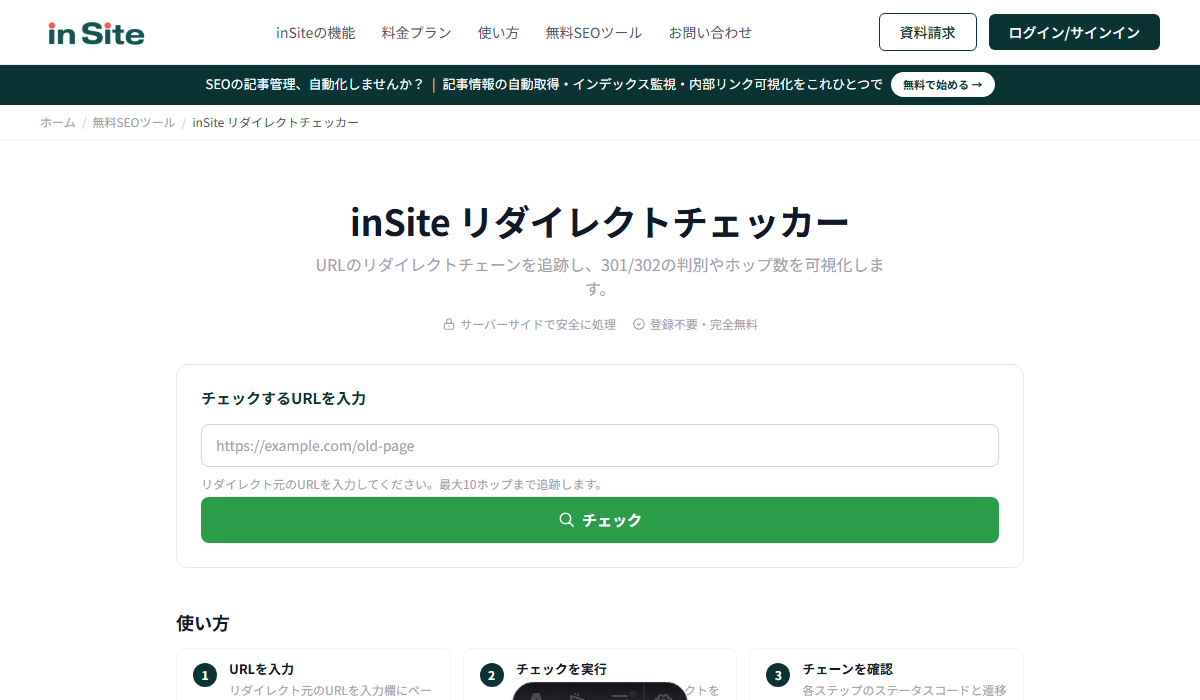Open 無料SEOツール from the navigation bar
The height and width of the screenshot is (700, 1200).
tap(593, 32)
